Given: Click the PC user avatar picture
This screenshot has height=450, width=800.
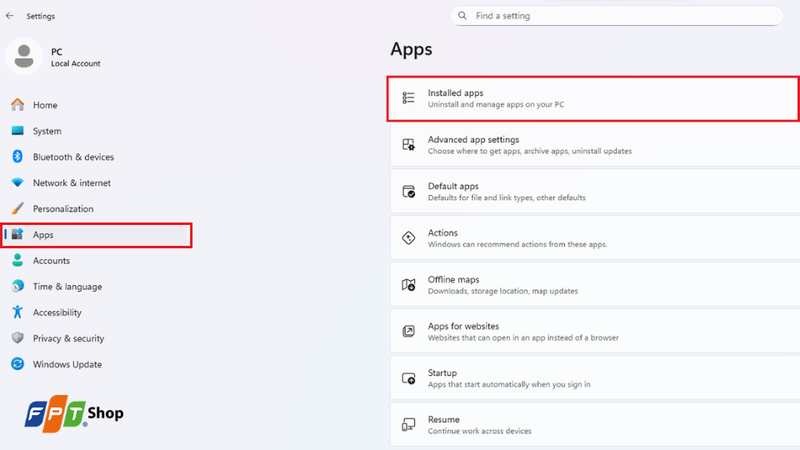Looking at the screenshot, I should point(24,56).
